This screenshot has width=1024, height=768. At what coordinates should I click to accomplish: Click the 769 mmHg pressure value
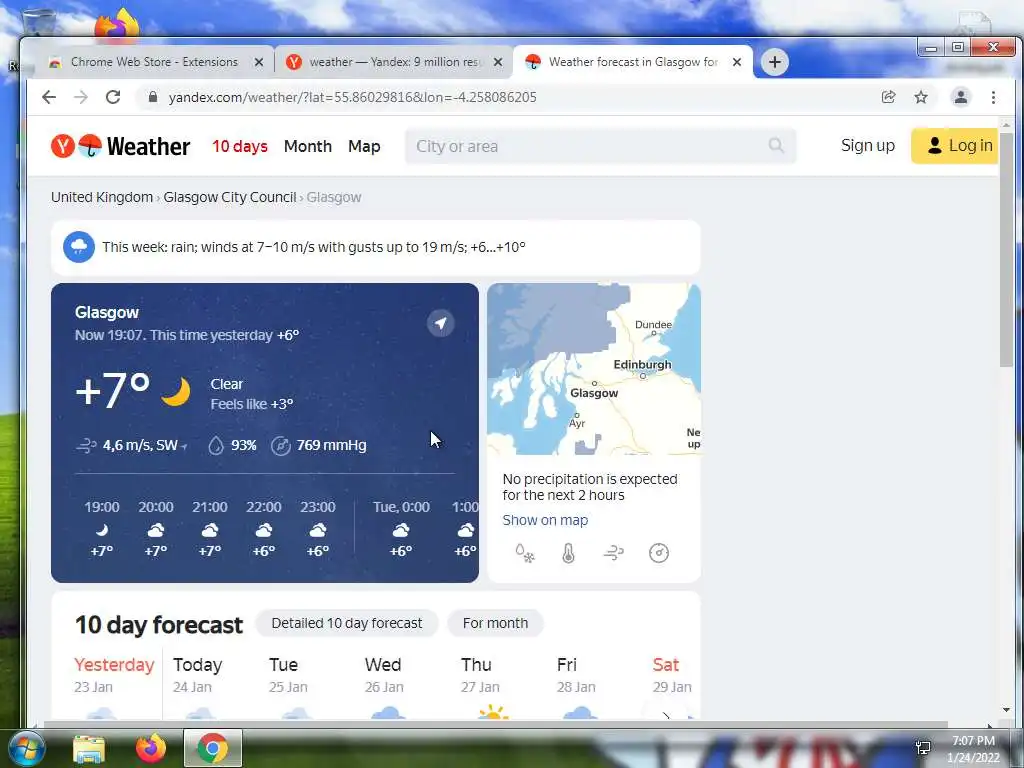click(331, 445)
